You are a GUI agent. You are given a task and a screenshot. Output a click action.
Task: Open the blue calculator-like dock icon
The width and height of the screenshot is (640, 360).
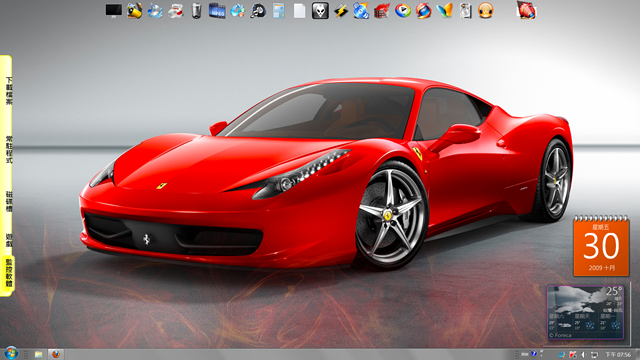click(279, 11)
